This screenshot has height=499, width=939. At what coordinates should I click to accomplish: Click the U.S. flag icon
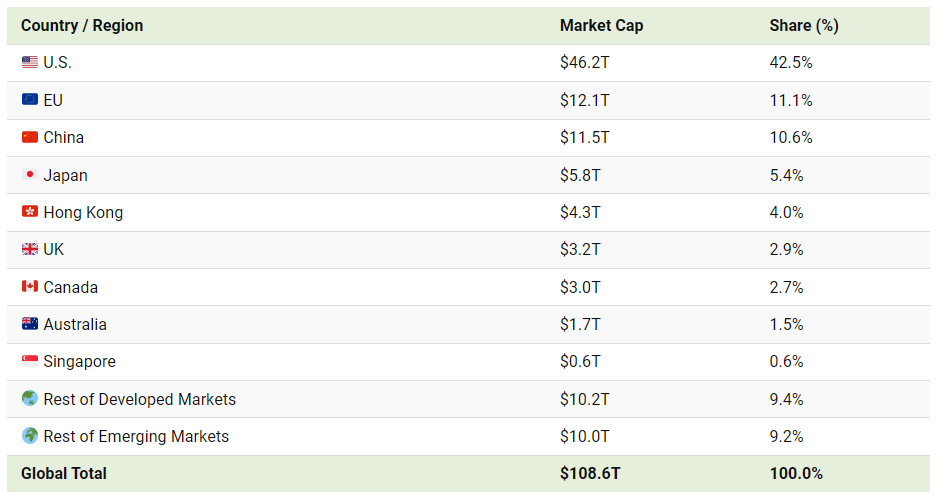(30, 63)
